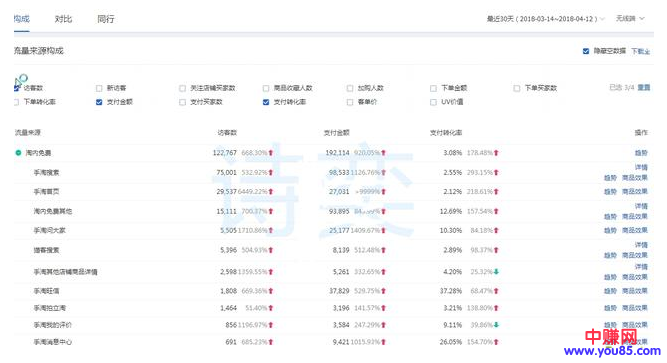667x363 pixels.
Task: Open 趋势 for the 淘内免费 row
Action: 641,153
